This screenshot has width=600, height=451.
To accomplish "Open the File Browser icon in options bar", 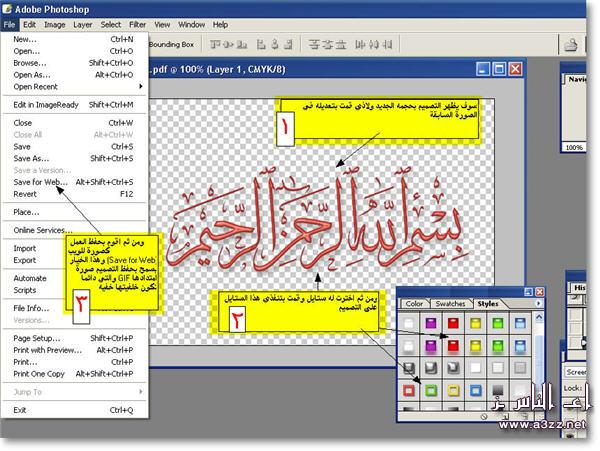I will [571, 45].
